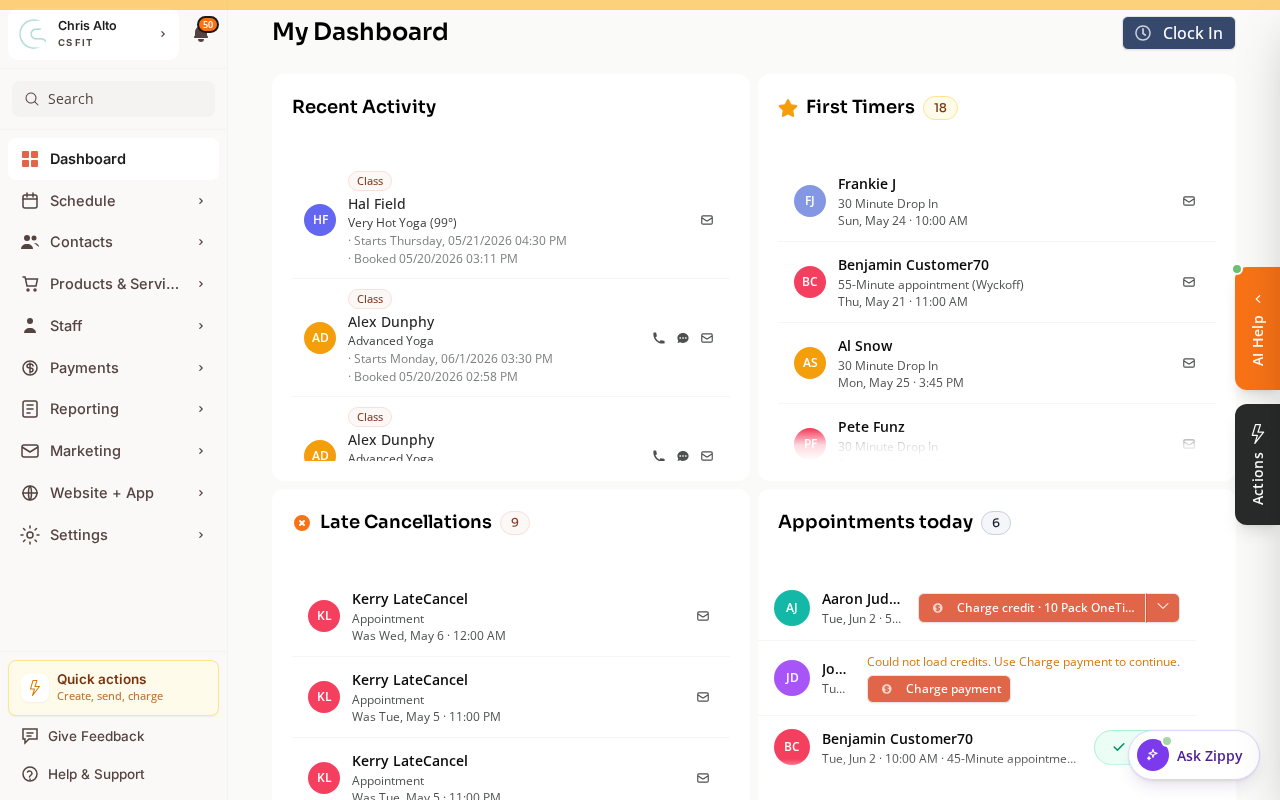Email Kerry LateCancel for May 6 cancellation
The height and width of the screenshot is (800, 1280).
(x=703, y=616)
